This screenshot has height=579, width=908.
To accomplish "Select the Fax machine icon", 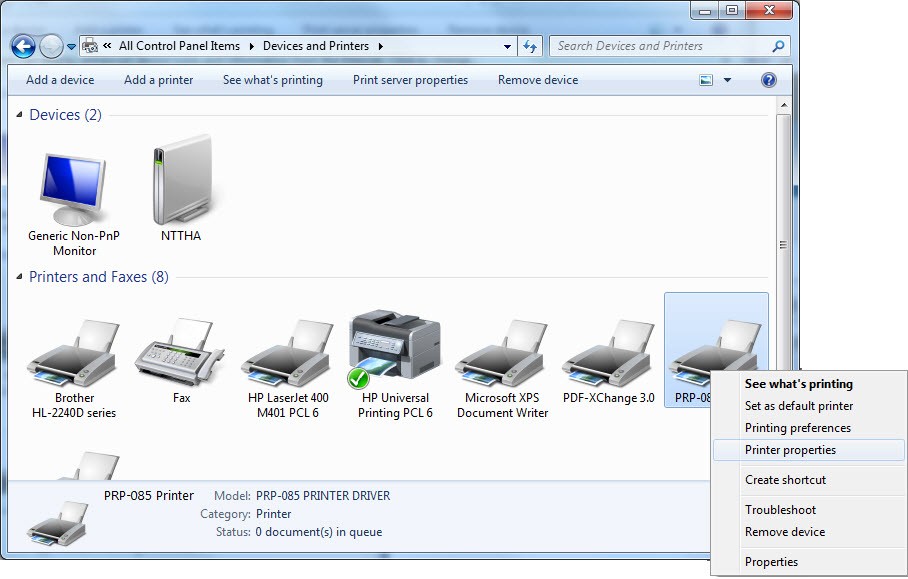I will 181,351.
